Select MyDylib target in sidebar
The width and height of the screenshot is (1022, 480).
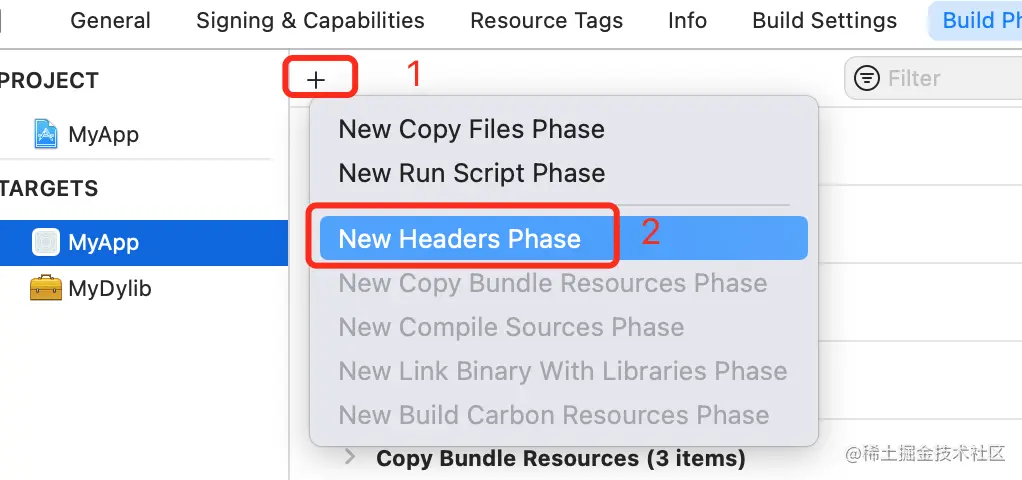coord(109,289)
